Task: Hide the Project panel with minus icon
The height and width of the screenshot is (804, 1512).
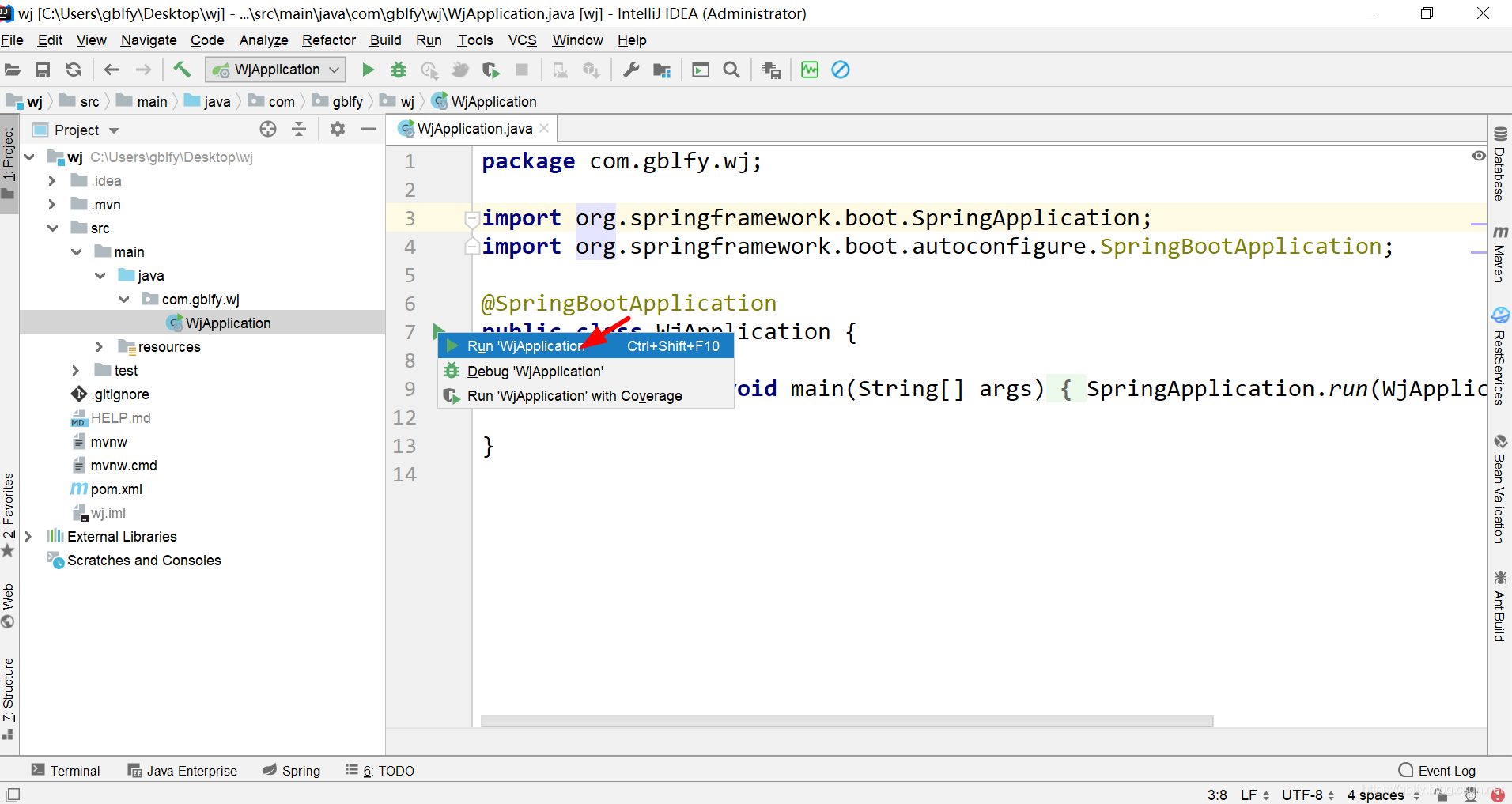Action: point(368,130)
